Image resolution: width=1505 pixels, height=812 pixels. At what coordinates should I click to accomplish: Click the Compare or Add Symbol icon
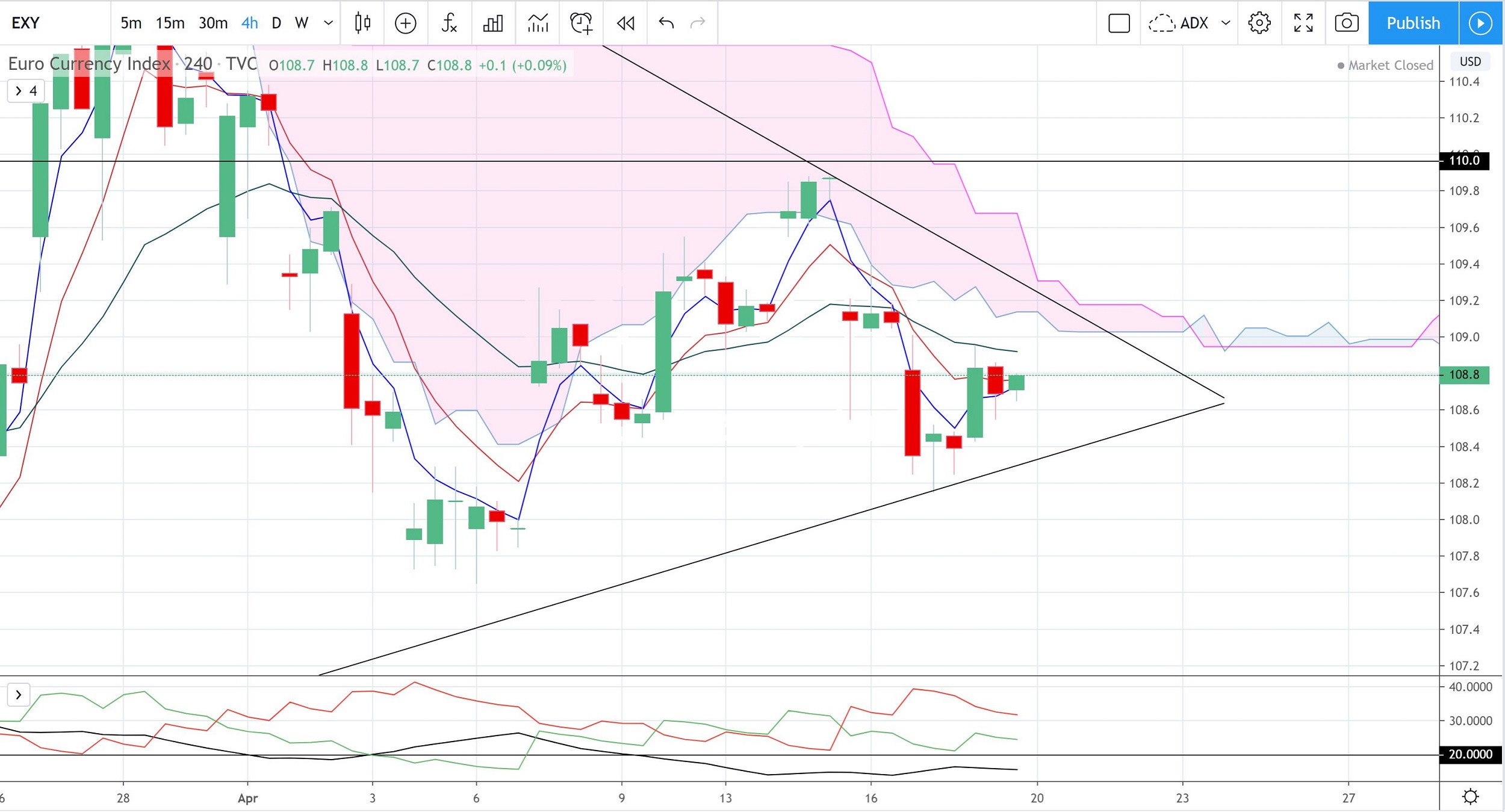tap(405, 23)
